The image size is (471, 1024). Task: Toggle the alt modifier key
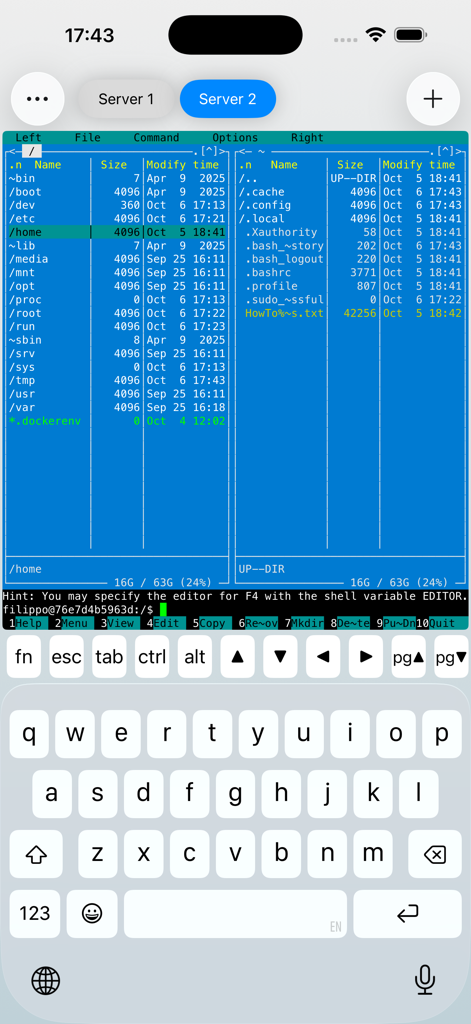click(x=195, y=656)
